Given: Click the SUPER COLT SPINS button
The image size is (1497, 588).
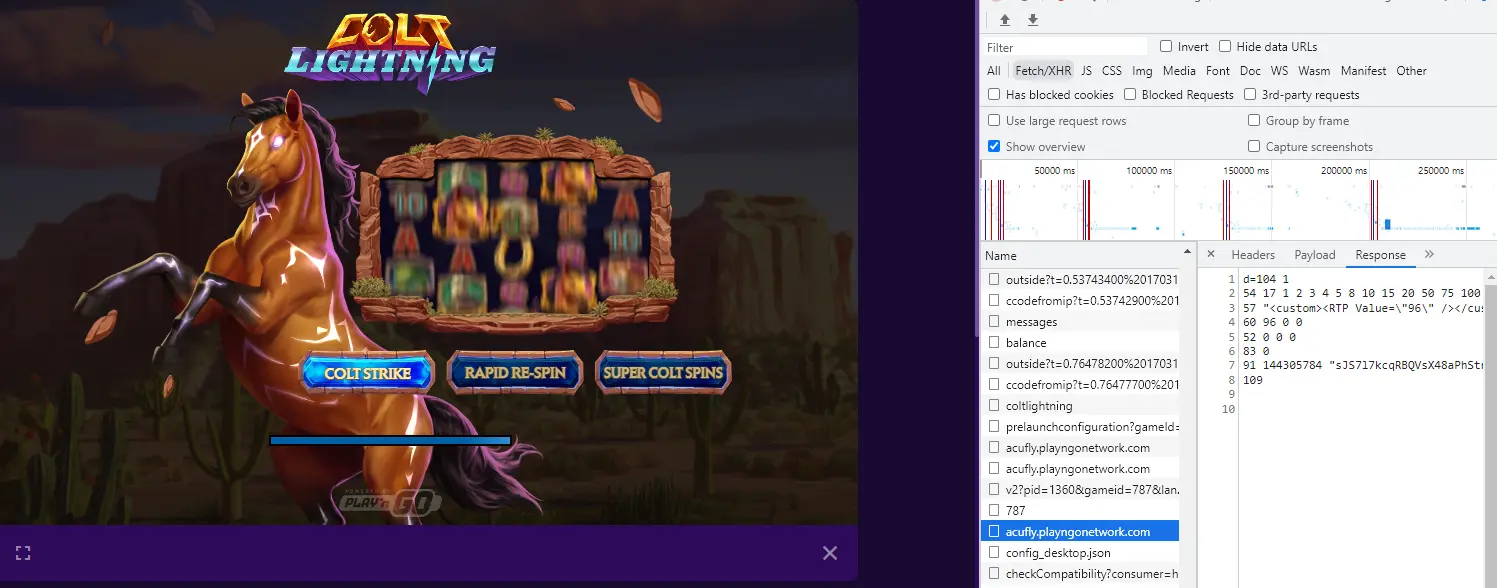Looking at the screenshot, I should [x=663, y=373].
